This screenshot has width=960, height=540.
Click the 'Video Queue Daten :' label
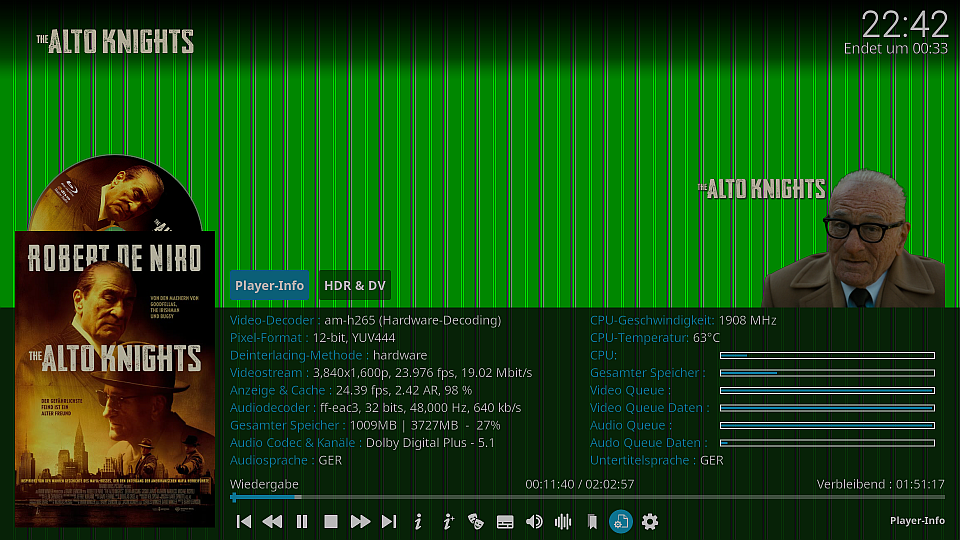[x=650, y=408]
